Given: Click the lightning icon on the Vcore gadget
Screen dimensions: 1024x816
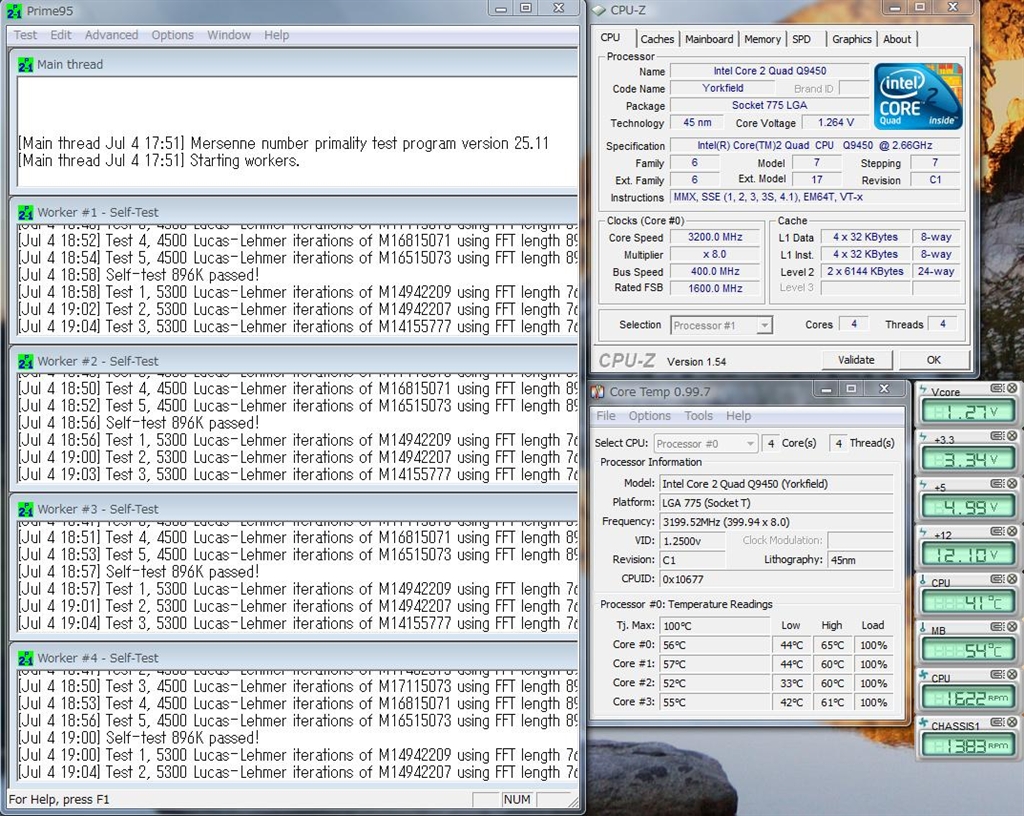Looking at the screenshot, I should tap(923, 390).
